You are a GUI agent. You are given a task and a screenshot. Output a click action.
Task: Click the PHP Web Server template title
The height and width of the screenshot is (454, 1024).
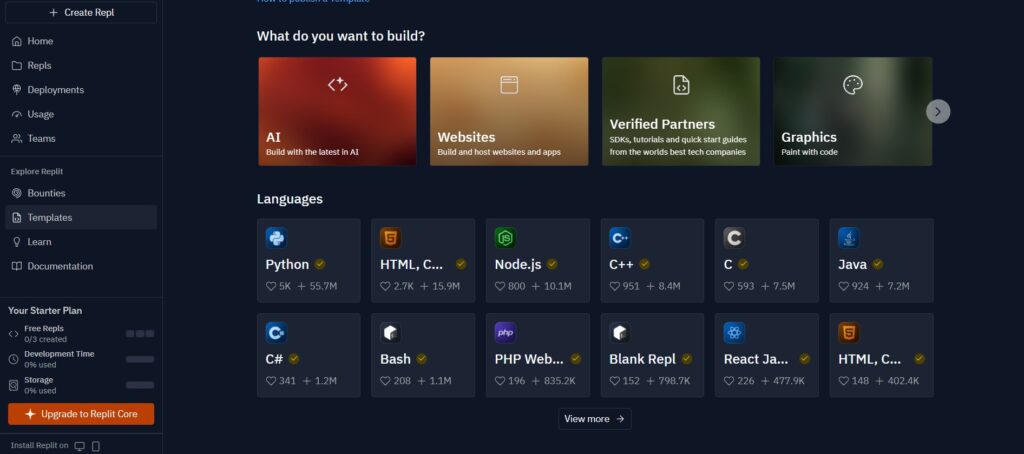(529, 359)
